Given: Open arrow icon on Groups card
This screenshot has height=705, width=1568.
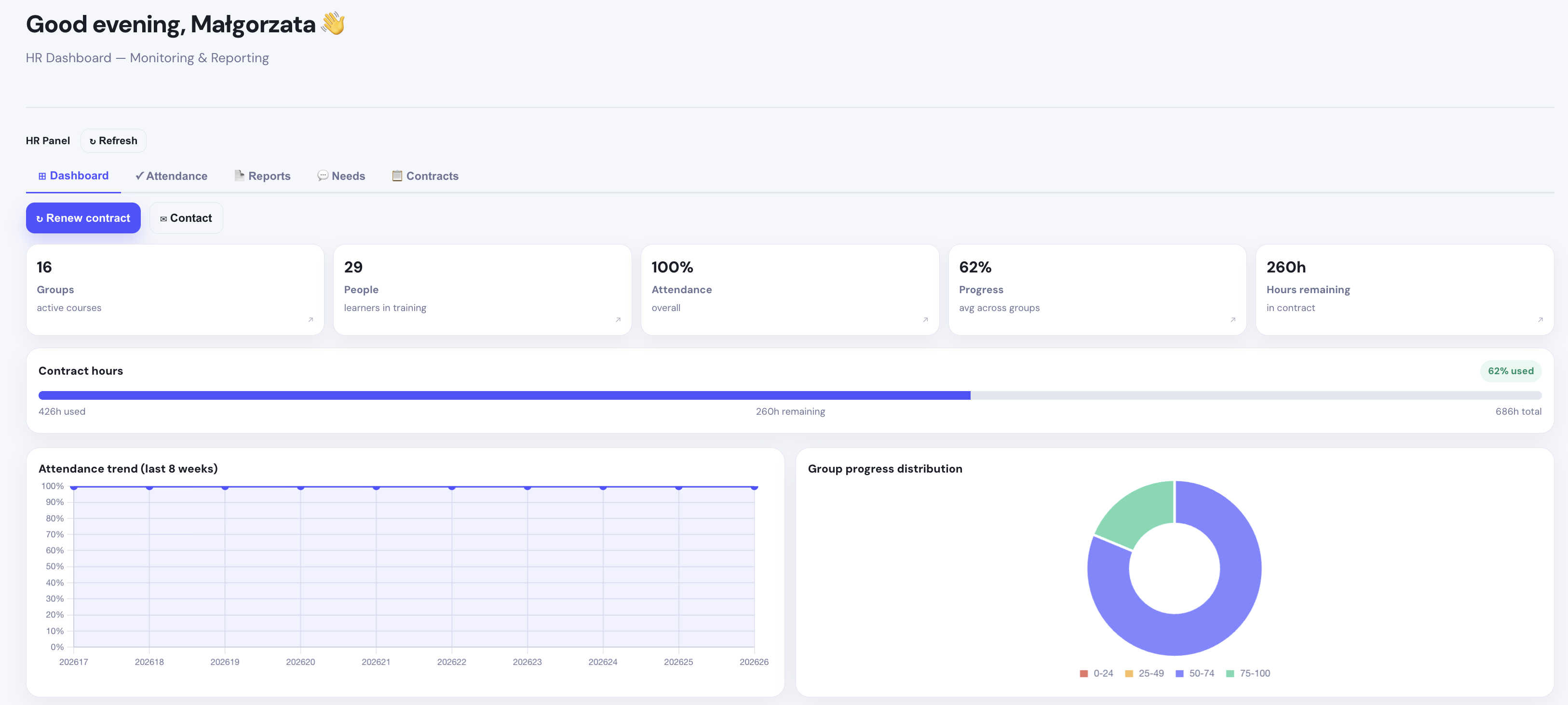Looking at the screenshot, I should click(311, 320).
